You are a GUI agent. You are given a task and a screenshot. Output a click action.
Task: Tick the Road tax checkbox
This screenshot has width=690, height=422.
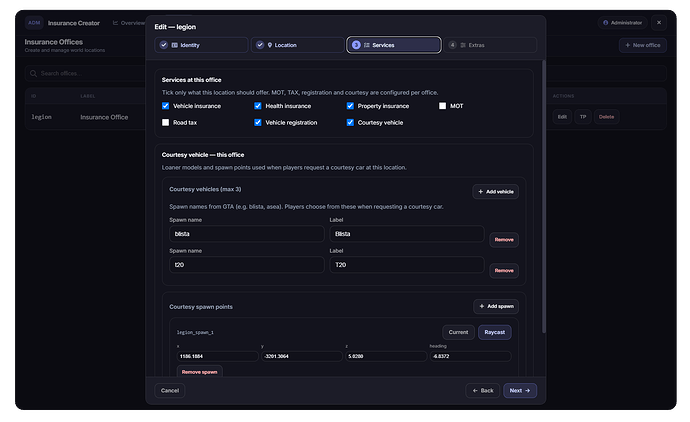(x=165, y=123)
